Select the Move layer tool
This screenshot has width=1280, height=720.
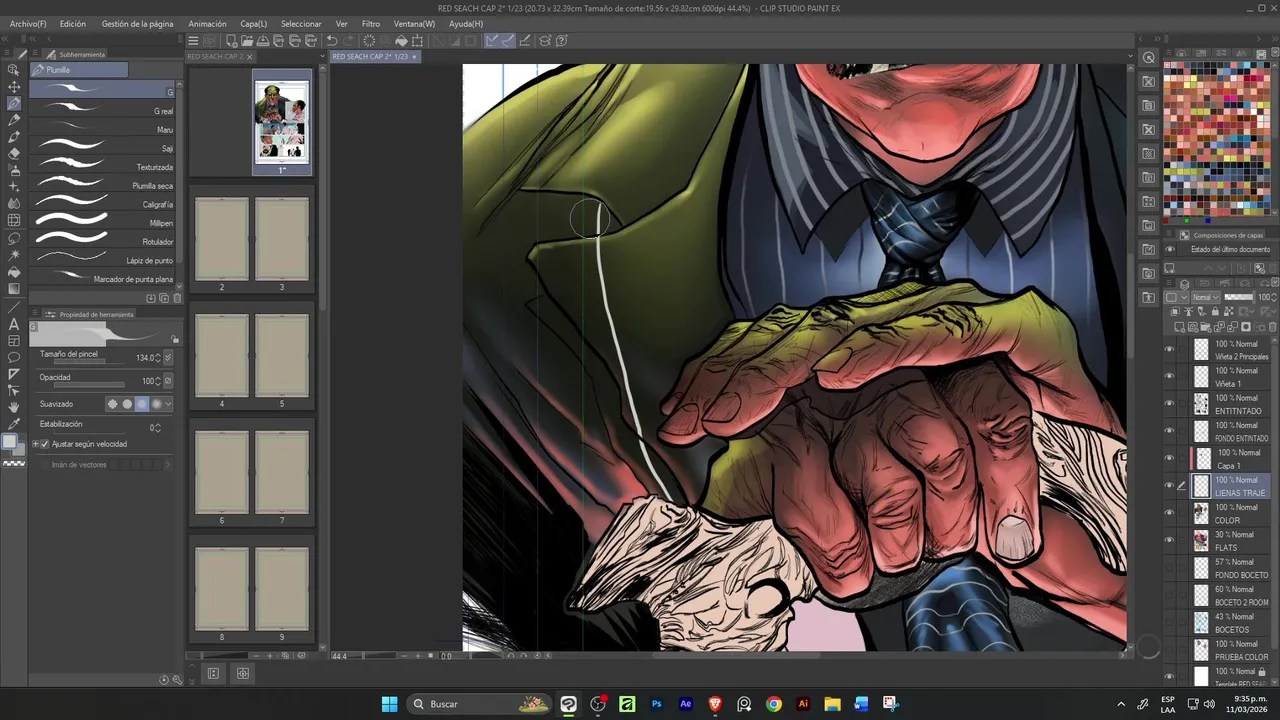tap(14, 87)
